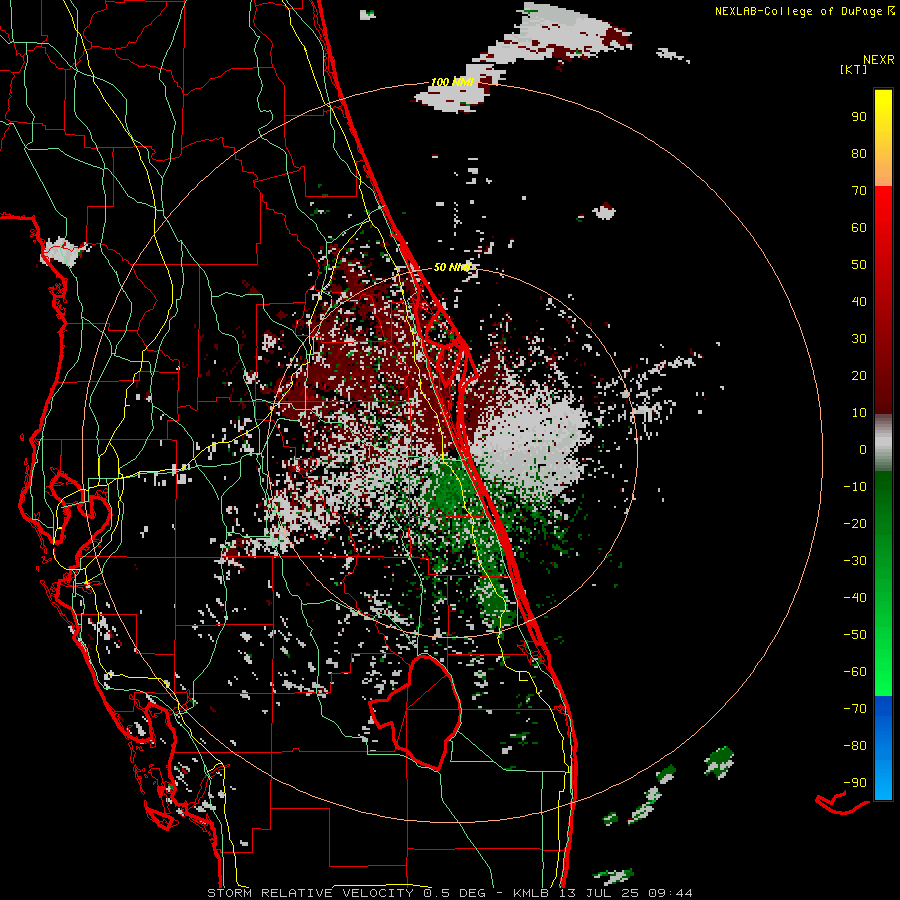This screenshot has width=900, height=900.
Task: Click the KMLB station identifier
Action: tap(530, 893)
